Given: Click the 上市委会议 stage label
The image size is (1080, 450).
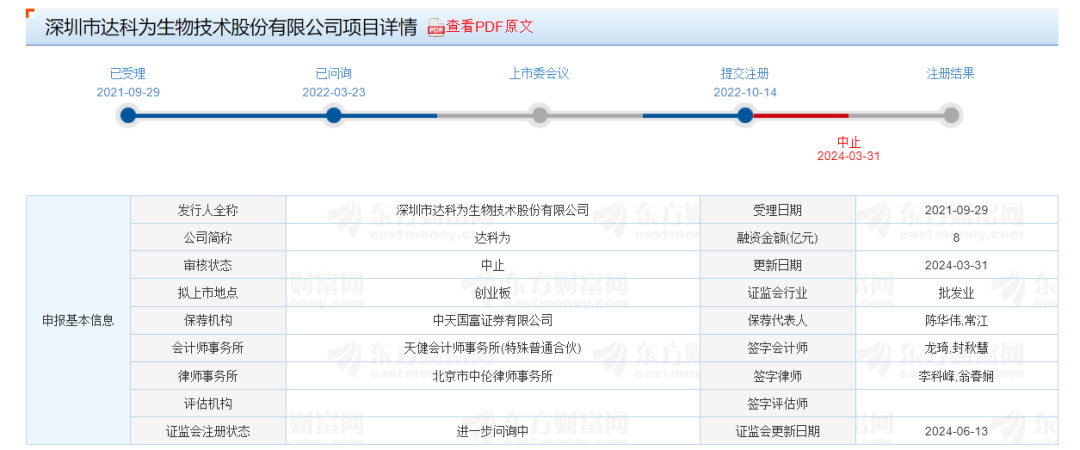Looking at the screenshot, I should (x=539, y=74).
